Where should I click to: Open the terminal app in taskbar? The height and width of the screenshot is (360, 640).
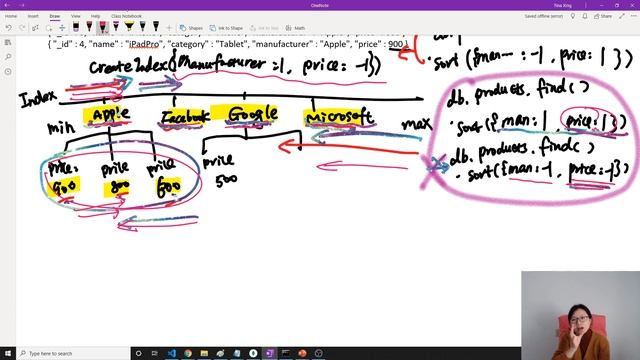(286, 353)
